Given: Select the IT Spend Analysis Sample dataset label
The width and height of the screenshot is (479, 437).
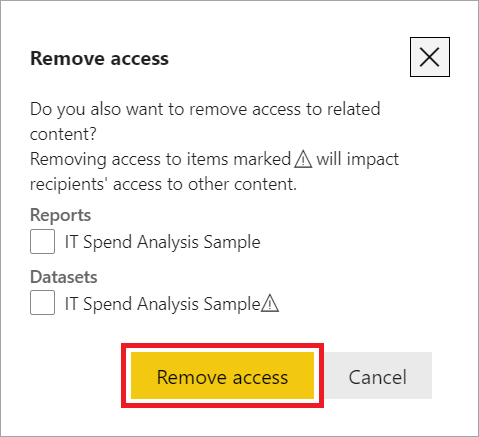Looking at the screenshot, I should (162, 304).
